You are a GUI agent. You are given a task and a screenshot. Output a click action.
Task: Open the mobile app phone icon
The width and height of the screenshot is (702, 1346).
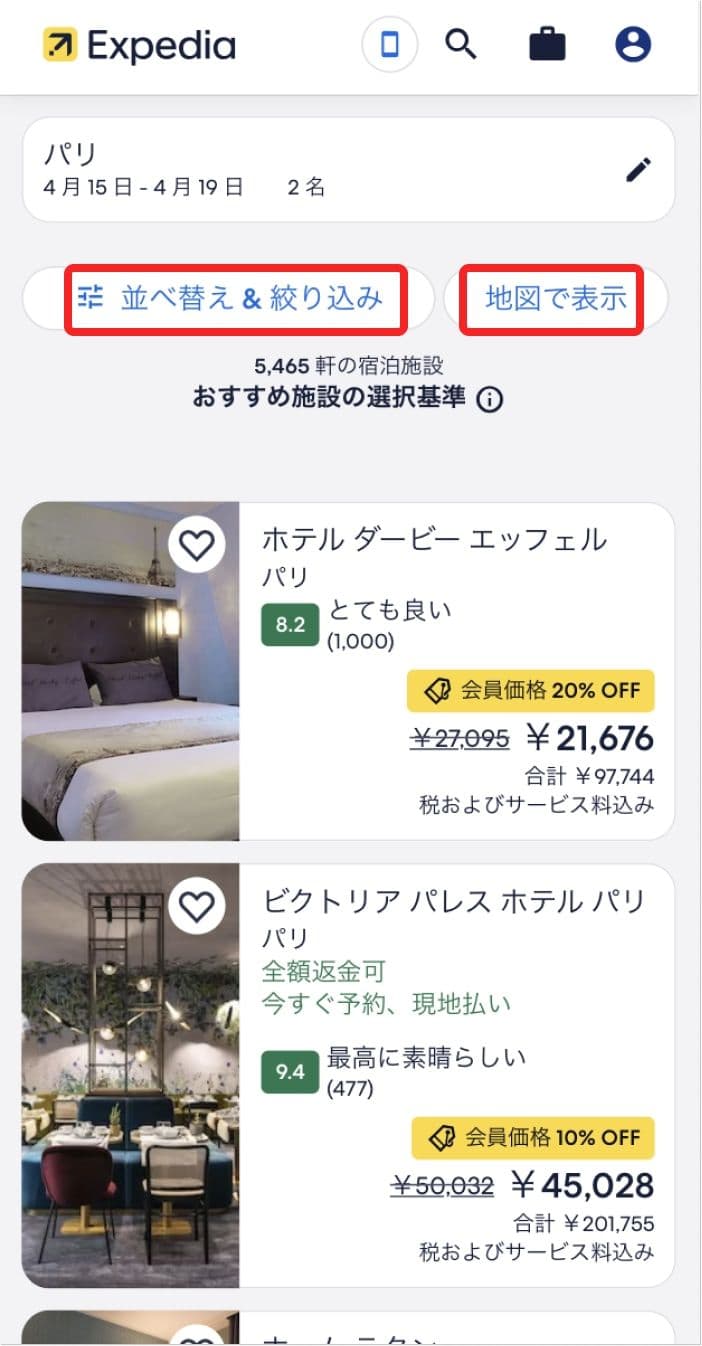coord(390,46)
